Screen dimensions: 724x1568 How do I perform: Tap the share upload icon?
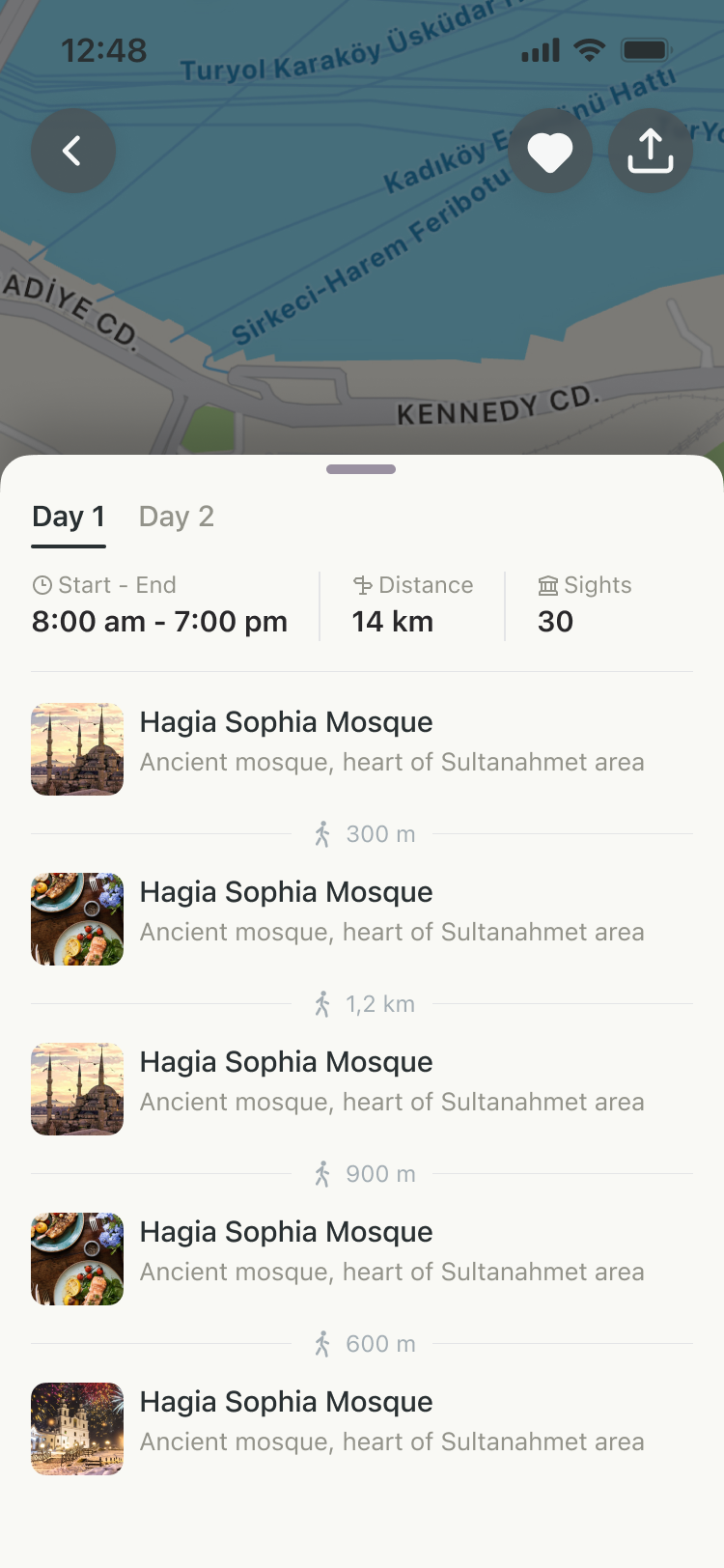[651, 151]
